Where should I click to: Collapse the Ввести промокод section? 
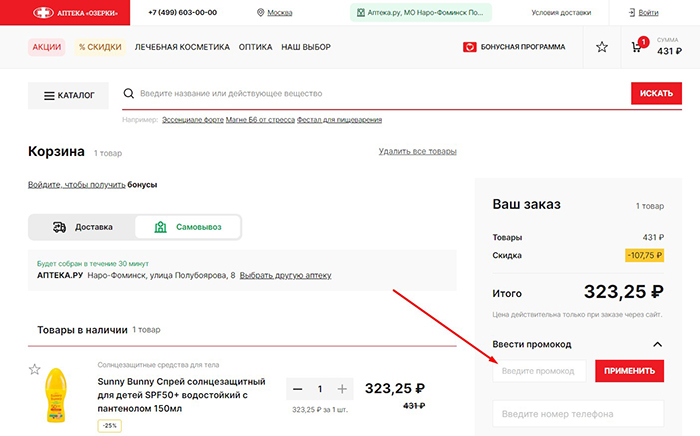[x=657, y=344]
